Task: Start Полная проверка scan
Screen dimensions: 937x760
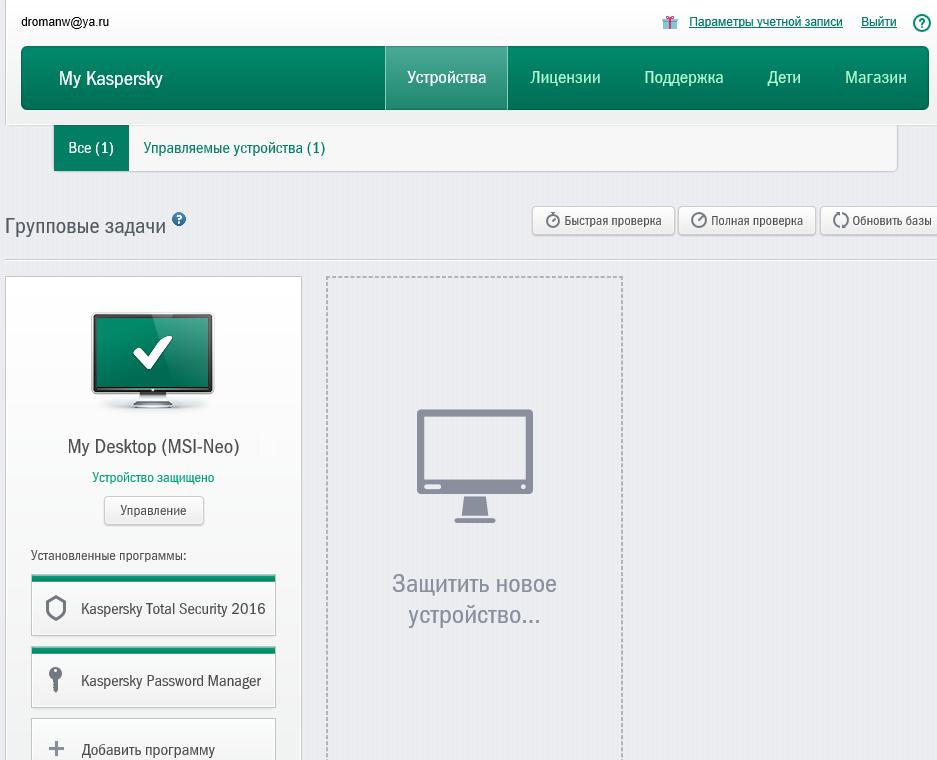Action: [x=747, y=220]
